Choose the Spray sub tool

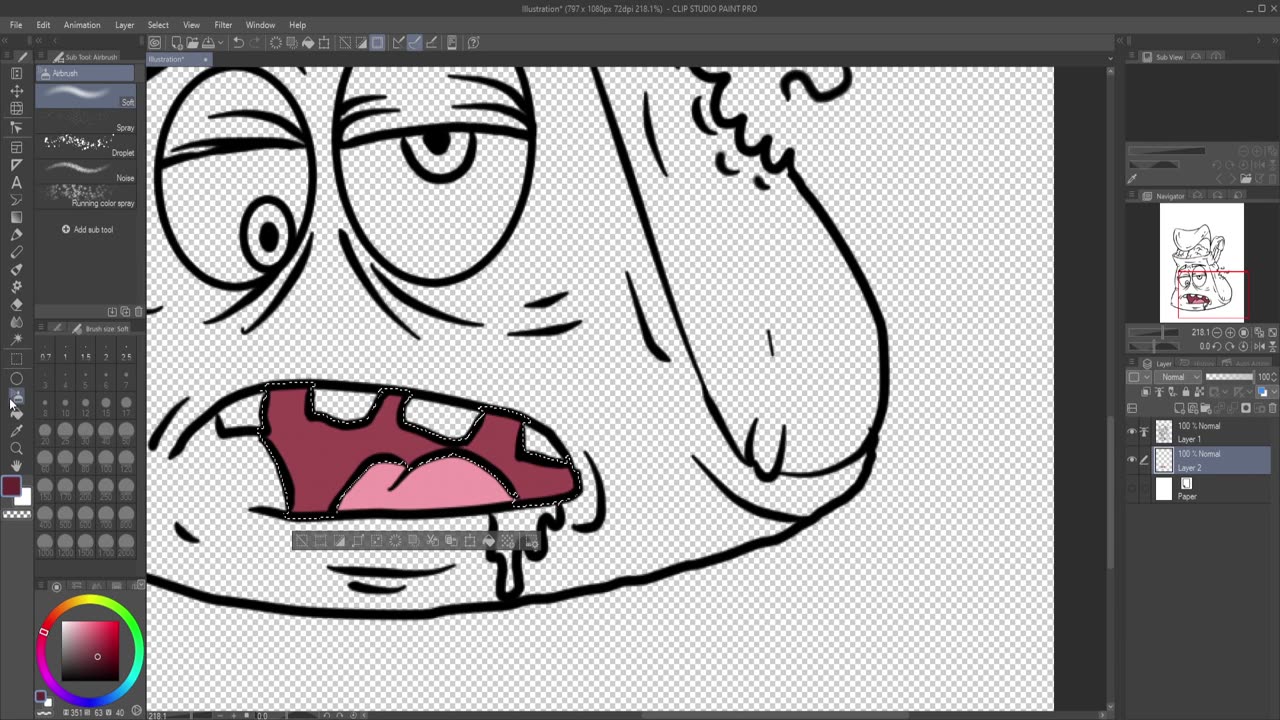(x=85, y=121)
